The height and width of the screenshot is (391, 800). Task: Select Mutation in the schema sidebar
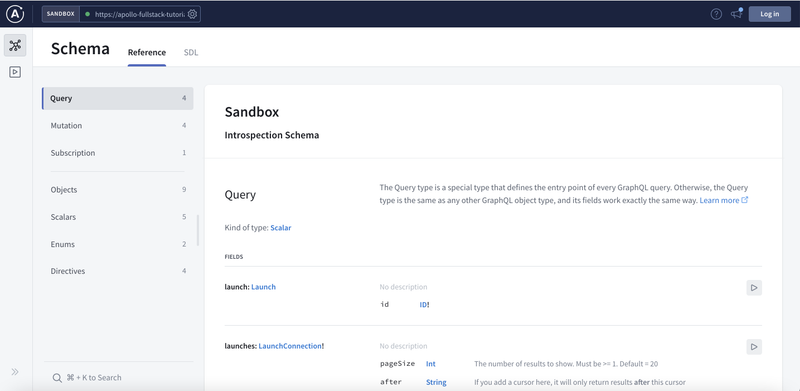point(118,126)
